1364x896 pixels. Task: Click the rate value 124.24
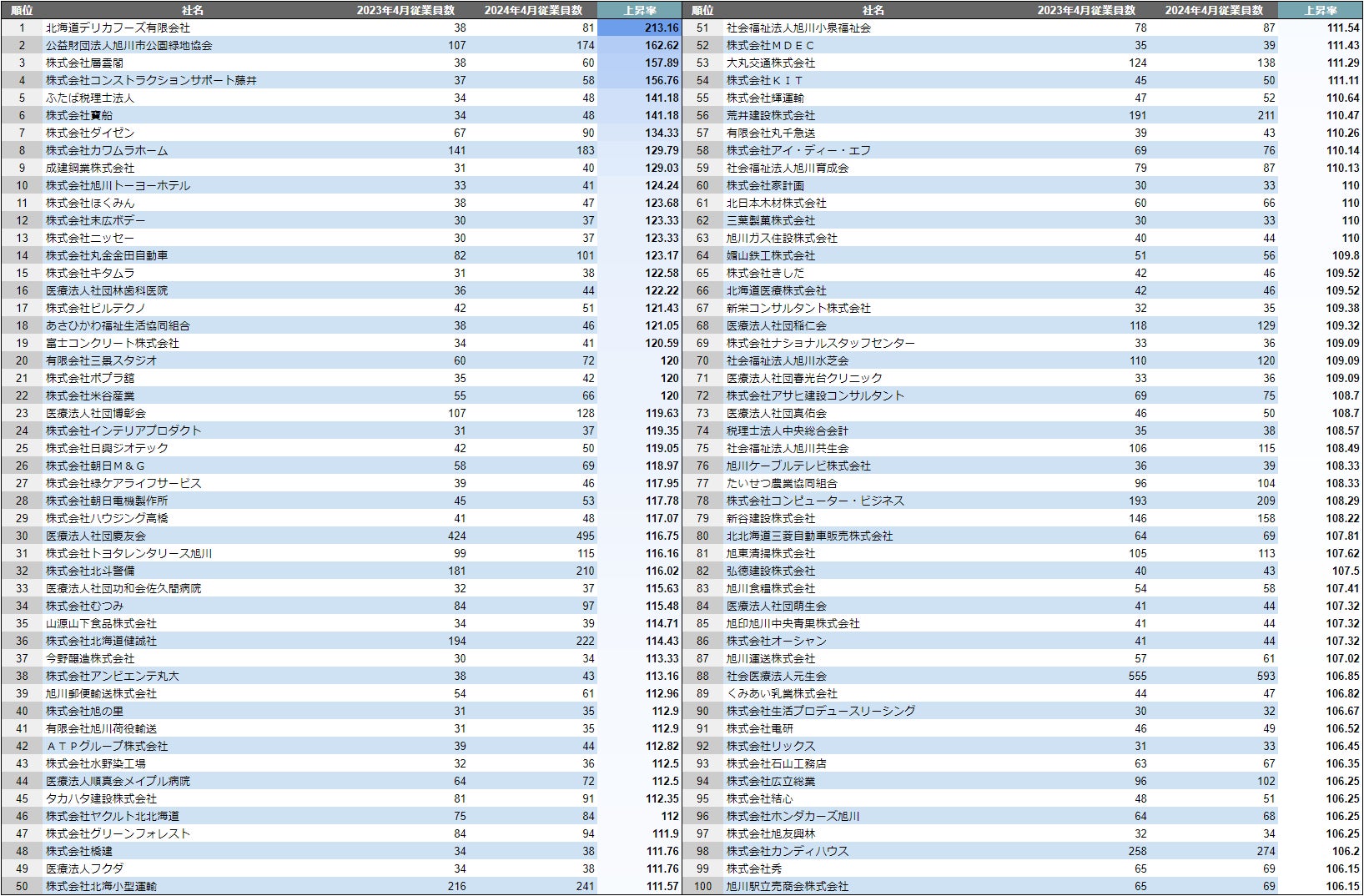(662, 185)
